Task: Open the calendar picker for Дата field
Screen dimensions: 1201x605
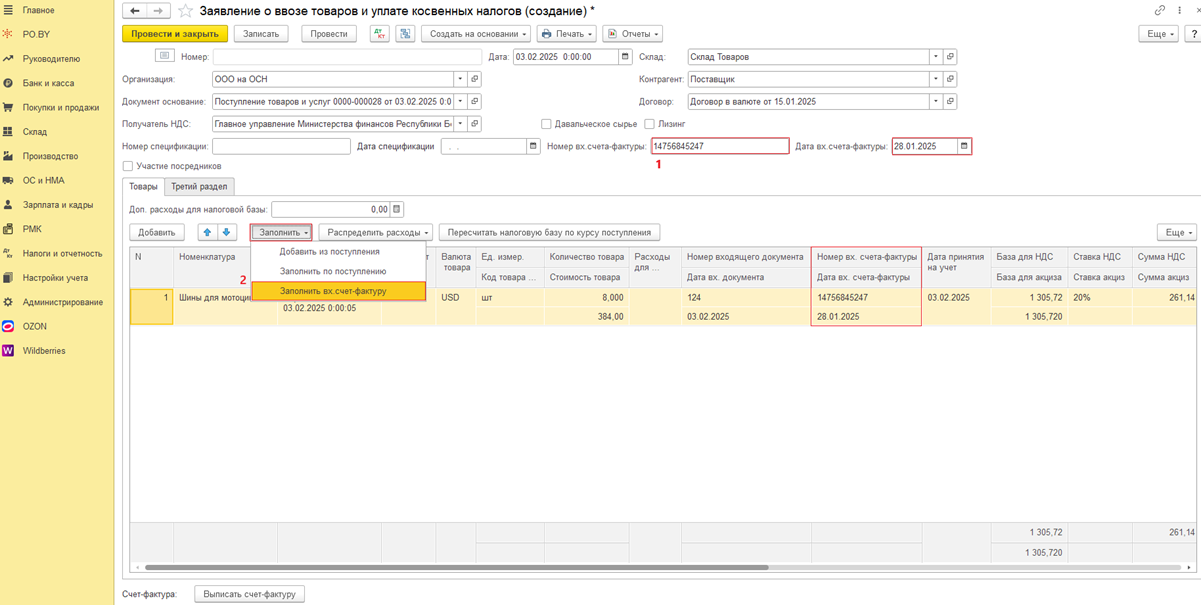Action: click(x=626, y=57)
